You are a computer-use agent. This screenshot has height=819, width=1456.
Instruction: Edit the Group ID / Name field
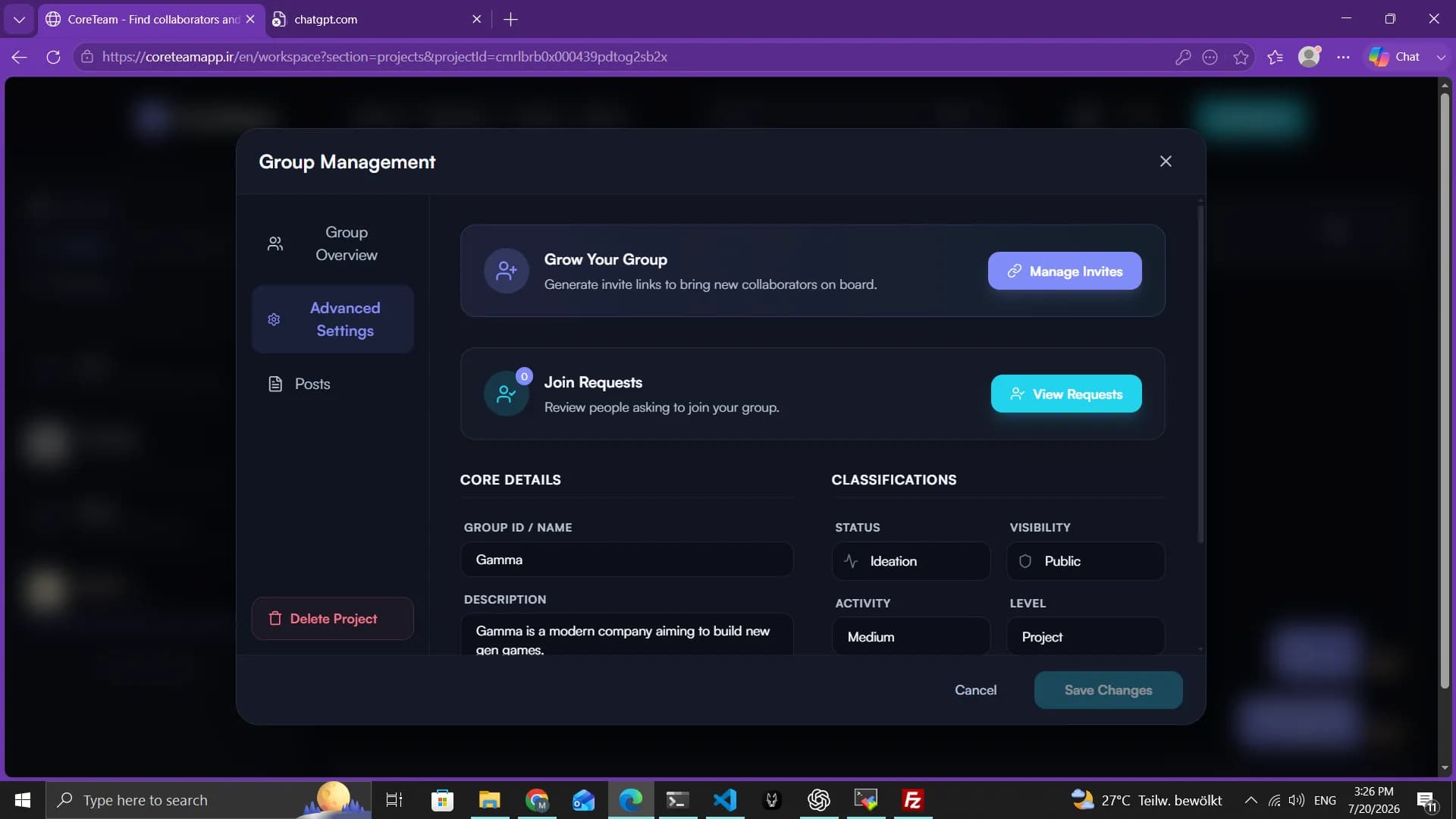(x=626, y=560)
